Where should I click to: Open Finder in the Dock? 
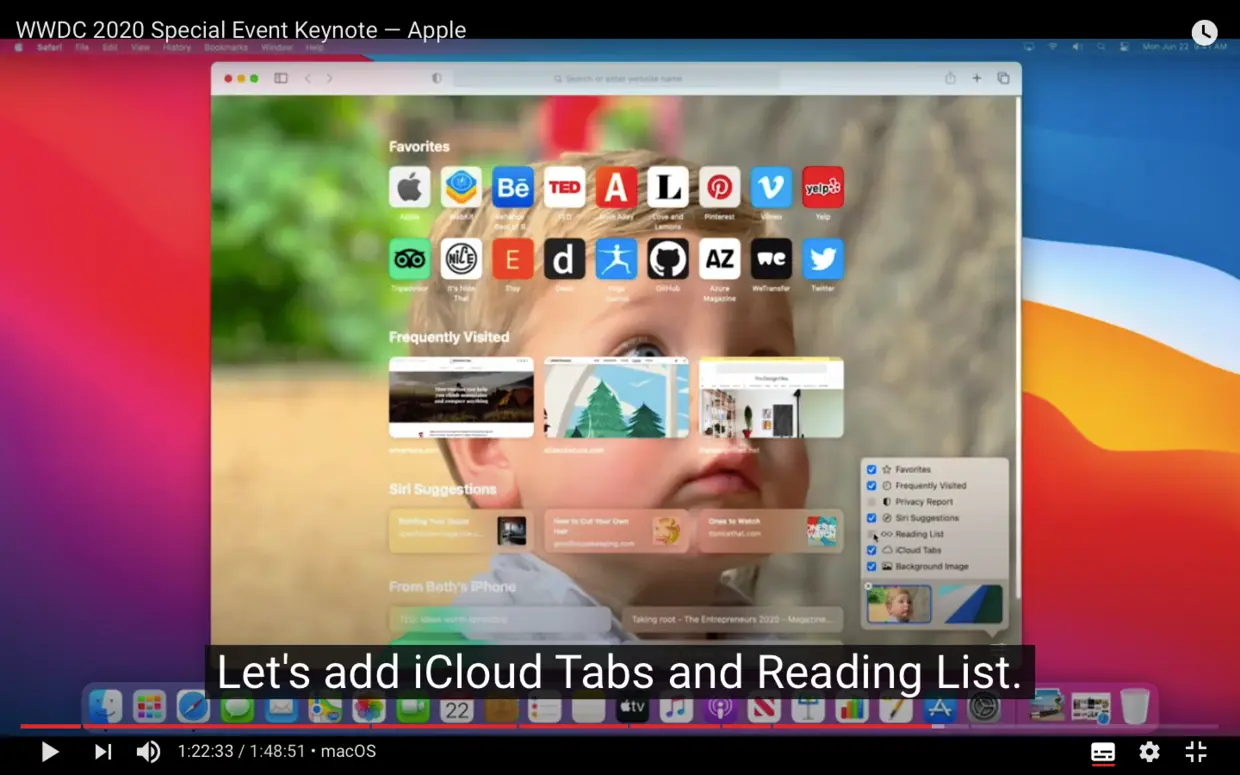105,707
